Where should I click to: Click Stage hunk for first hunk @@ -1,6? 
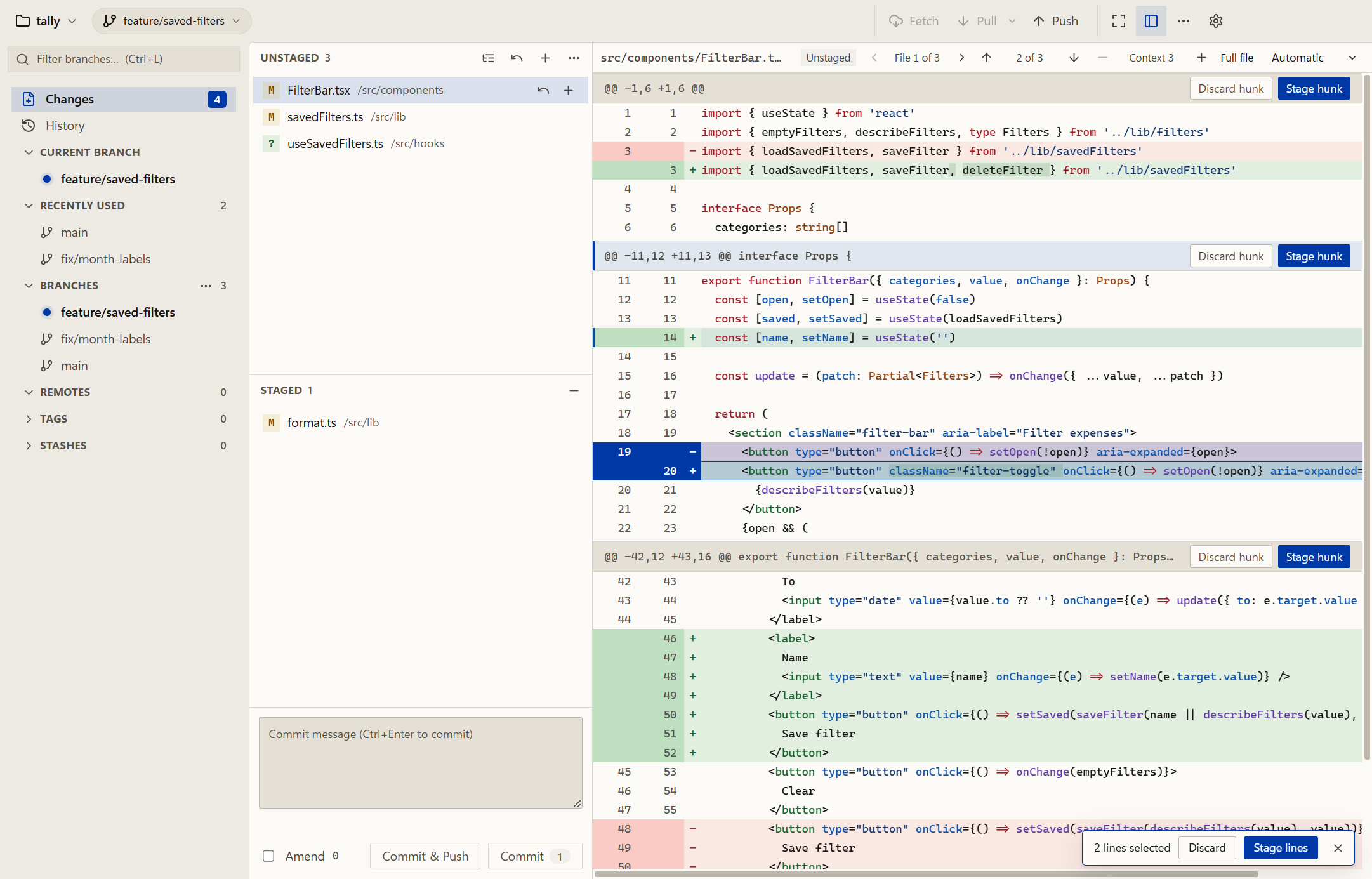coord(1314,89)
